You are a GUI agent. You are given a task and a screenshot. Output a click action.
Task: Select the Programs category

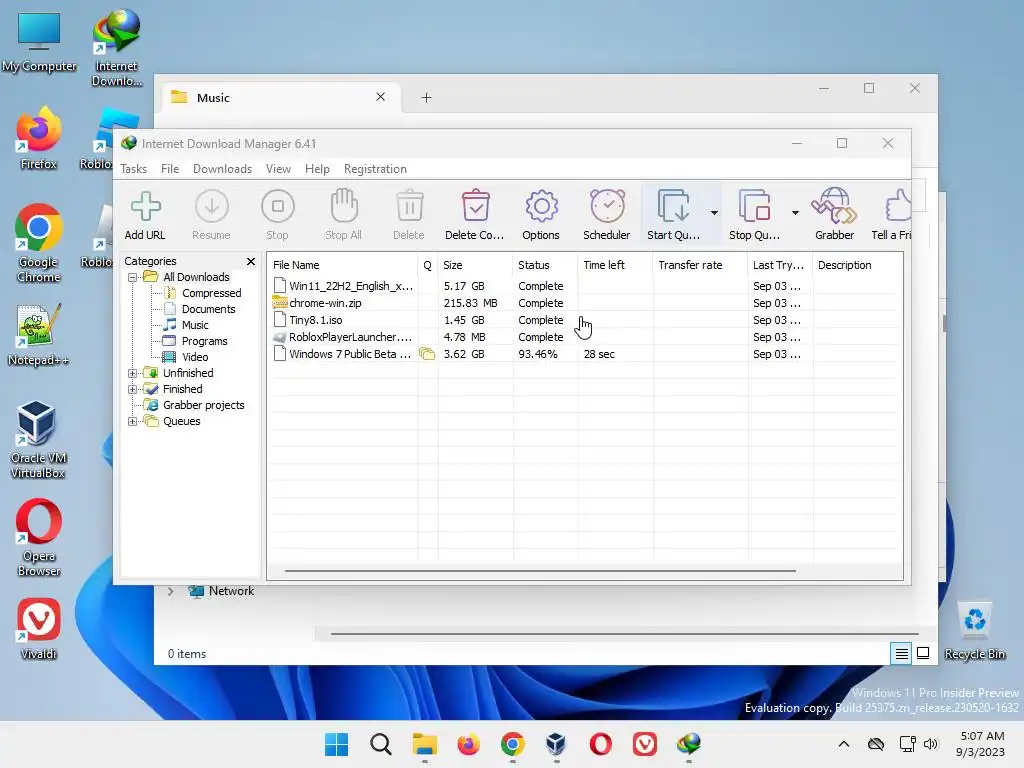[204, 341]
